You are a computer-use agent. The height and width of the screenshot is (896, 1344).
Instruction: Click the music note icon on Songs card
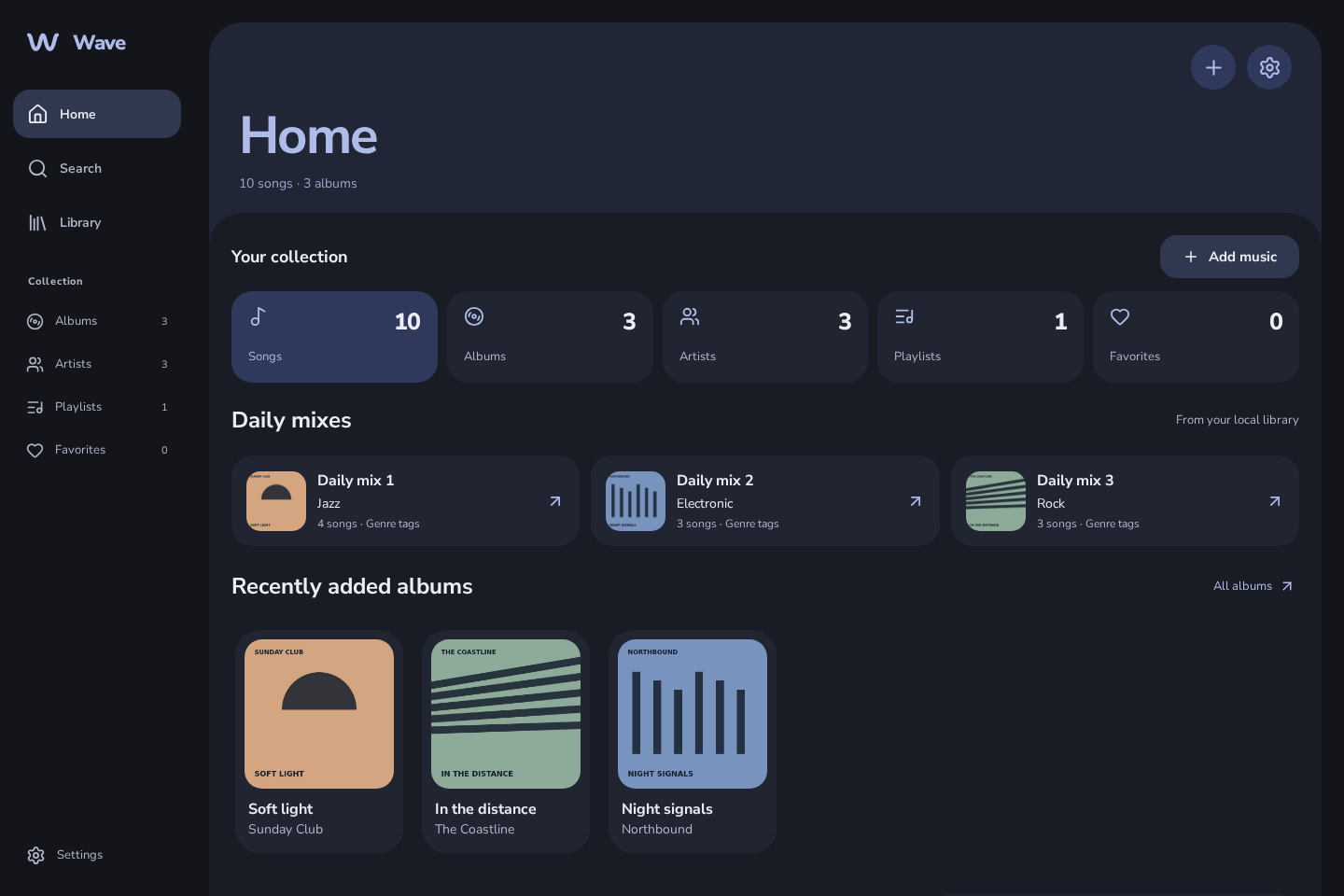coord(259,317)
